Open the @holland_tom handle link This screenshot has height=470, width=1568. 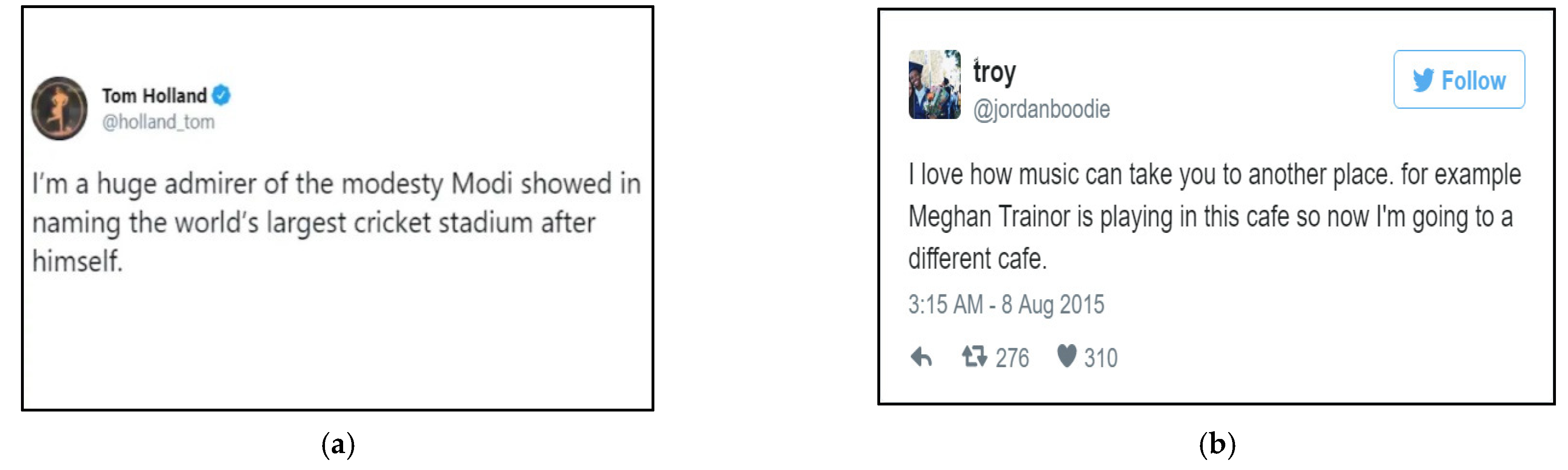pyautogui.click(x=158, y=122)
